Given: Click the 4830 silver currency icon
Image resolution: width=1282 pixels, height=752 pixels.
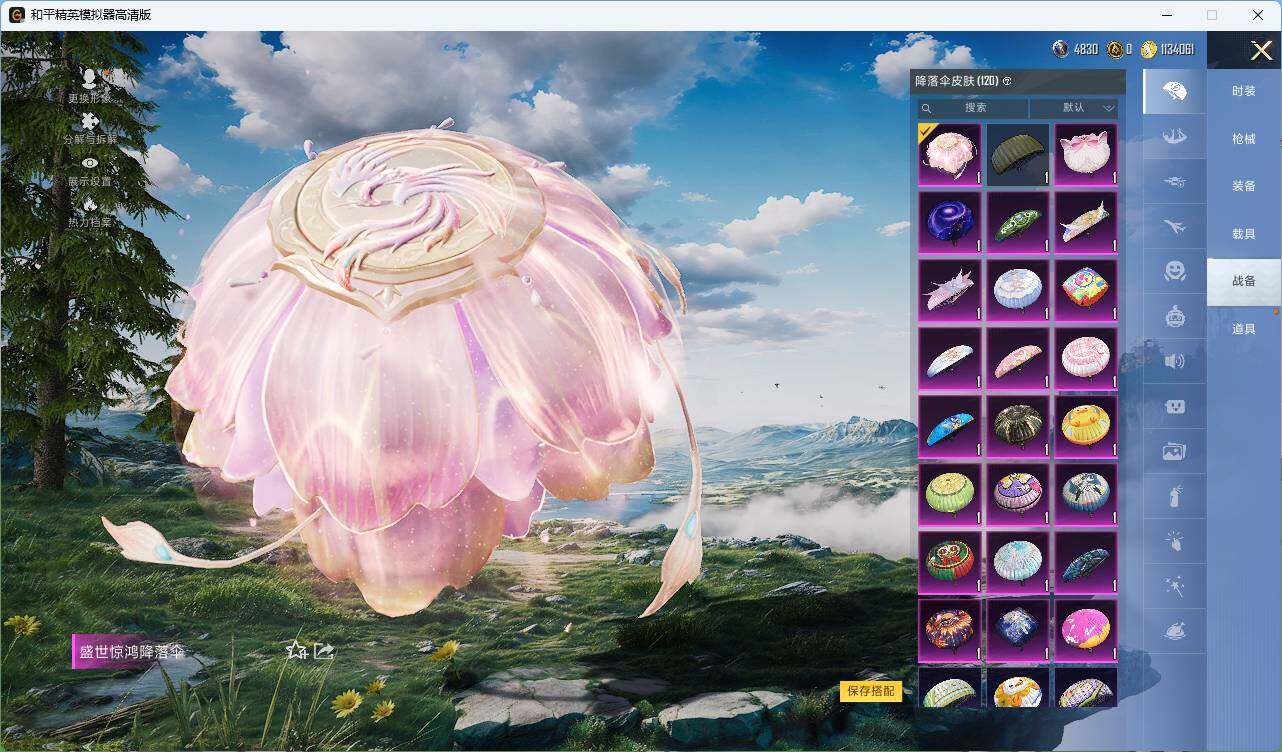Looking at the screenshot, I should pos(1060,49).
